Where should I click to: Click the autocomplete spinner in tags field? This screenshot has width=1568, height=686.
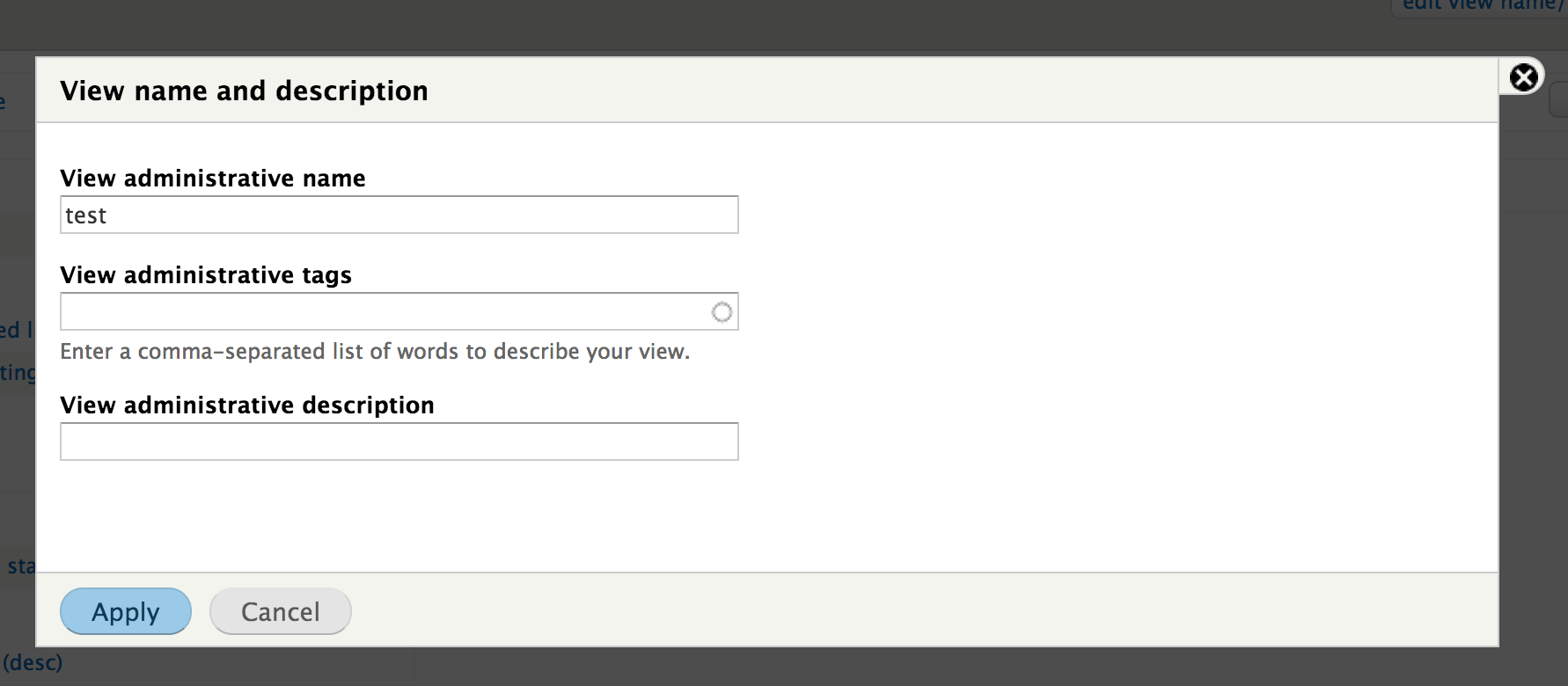tap(722, 310)
